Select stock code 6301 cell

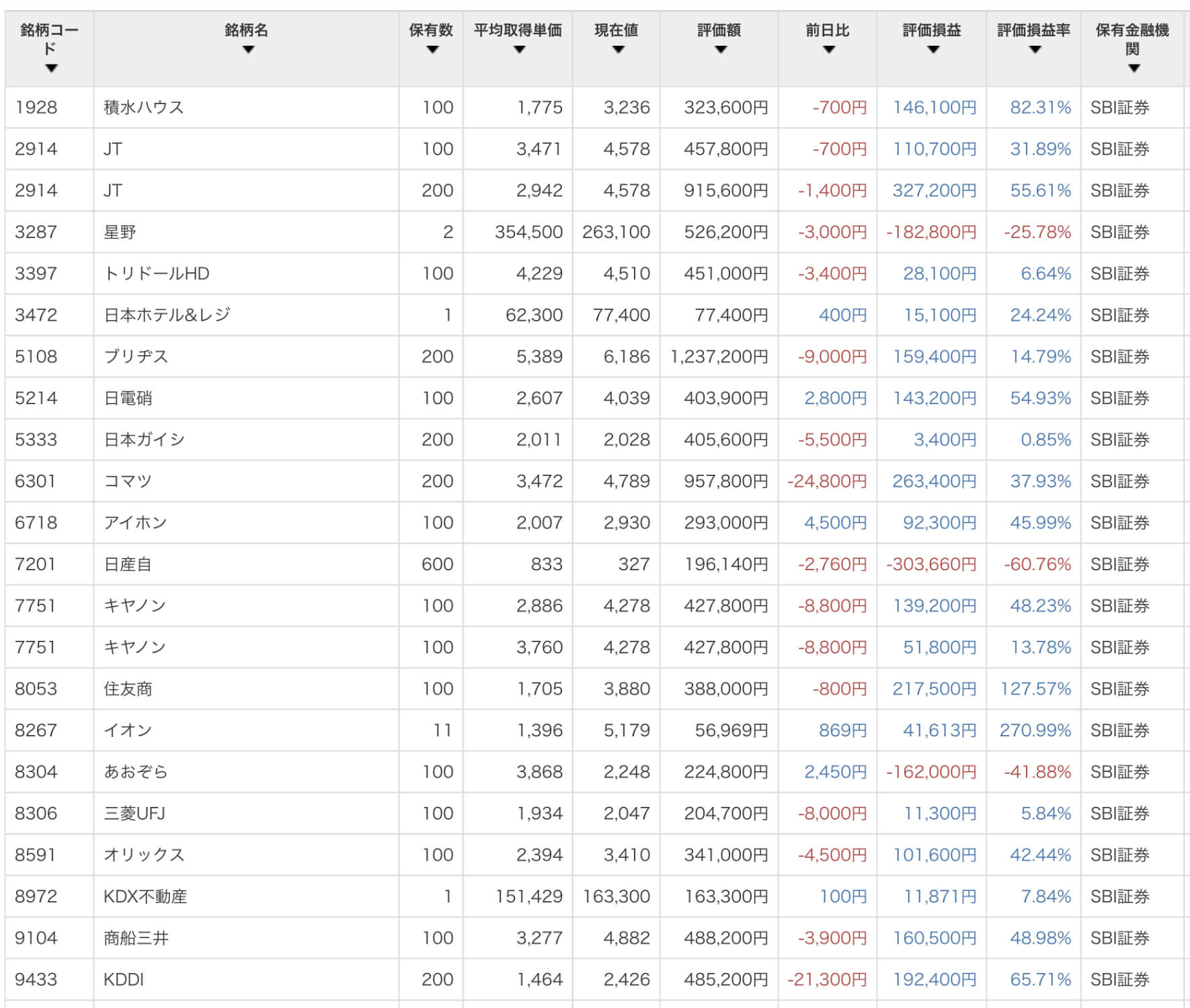coord(36,481)
